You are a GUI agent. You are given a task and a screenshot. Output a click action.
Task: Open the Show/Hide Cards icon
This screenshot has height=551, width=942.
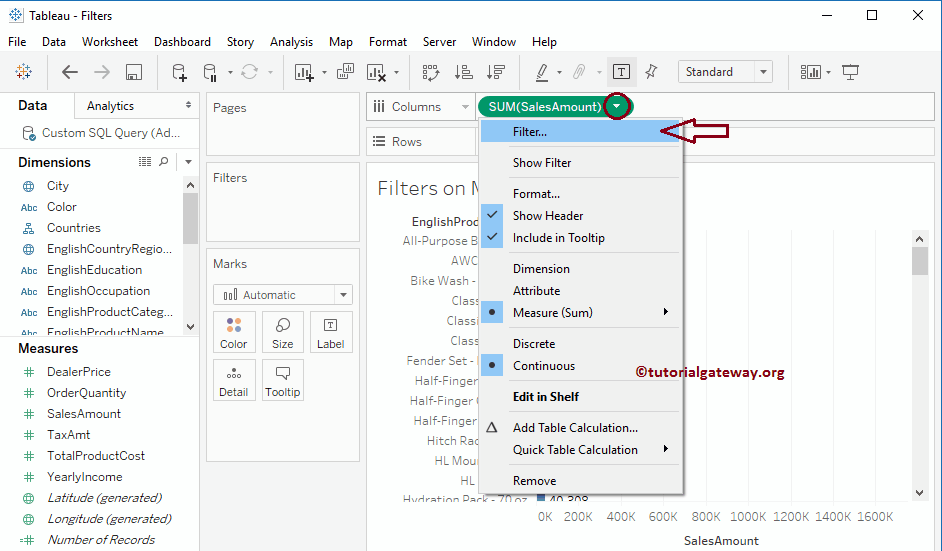tap(810, 72)
